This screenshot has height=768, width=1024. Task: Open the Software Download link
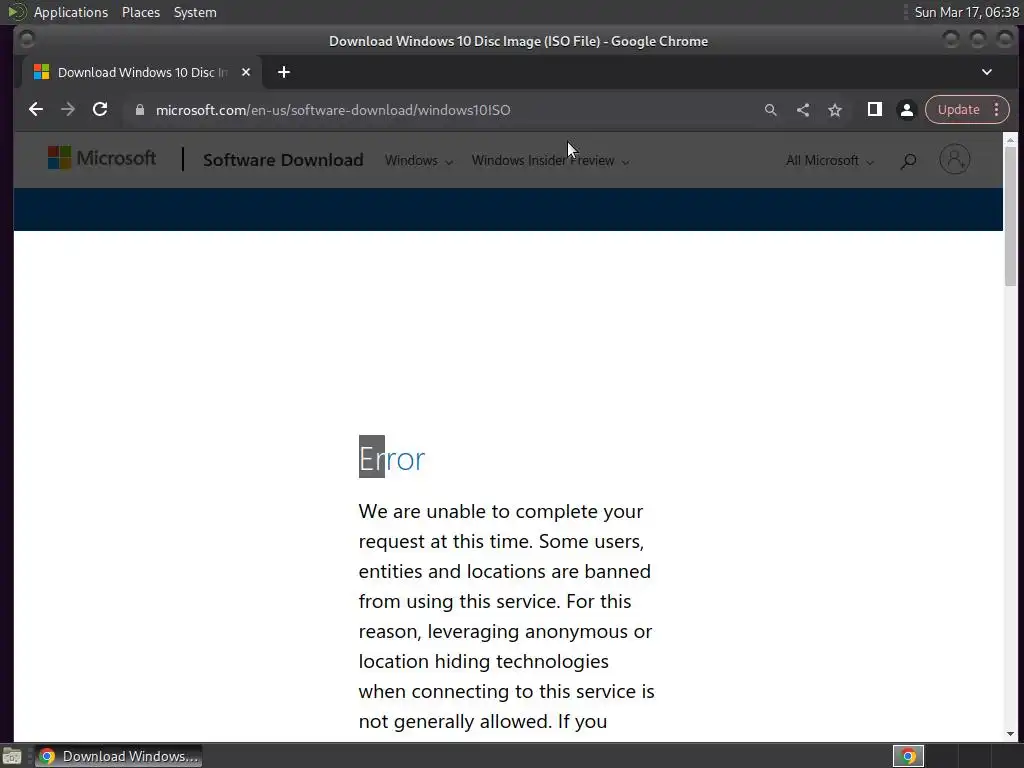click(283, 160)
